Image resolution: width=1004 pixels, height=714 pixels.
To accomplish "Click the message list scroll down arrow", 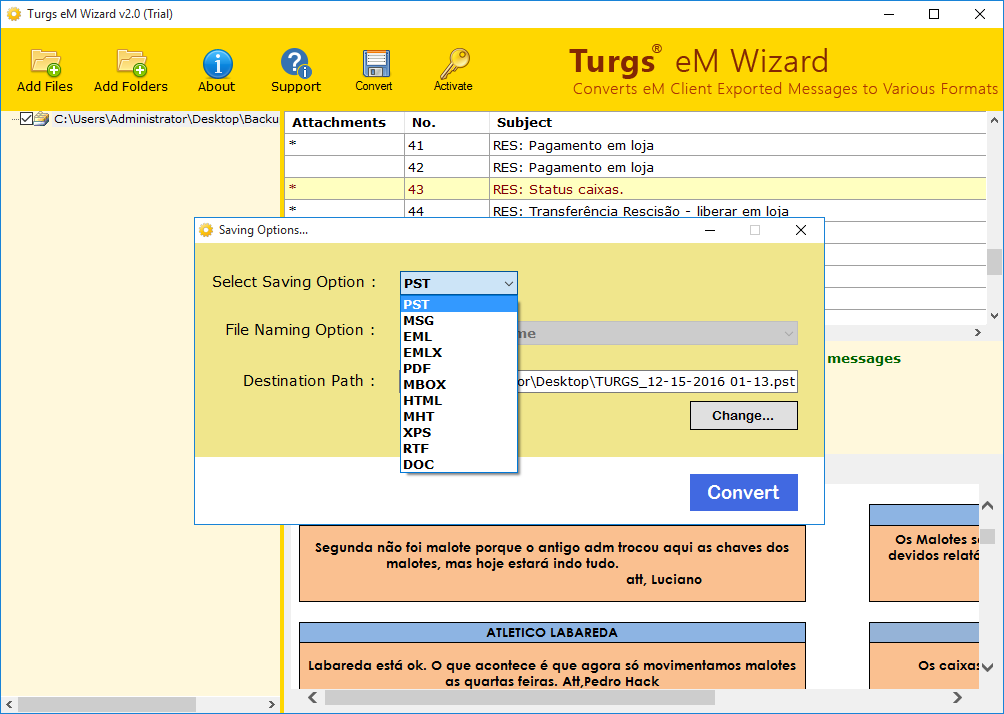I will click(x=994, y=315).
